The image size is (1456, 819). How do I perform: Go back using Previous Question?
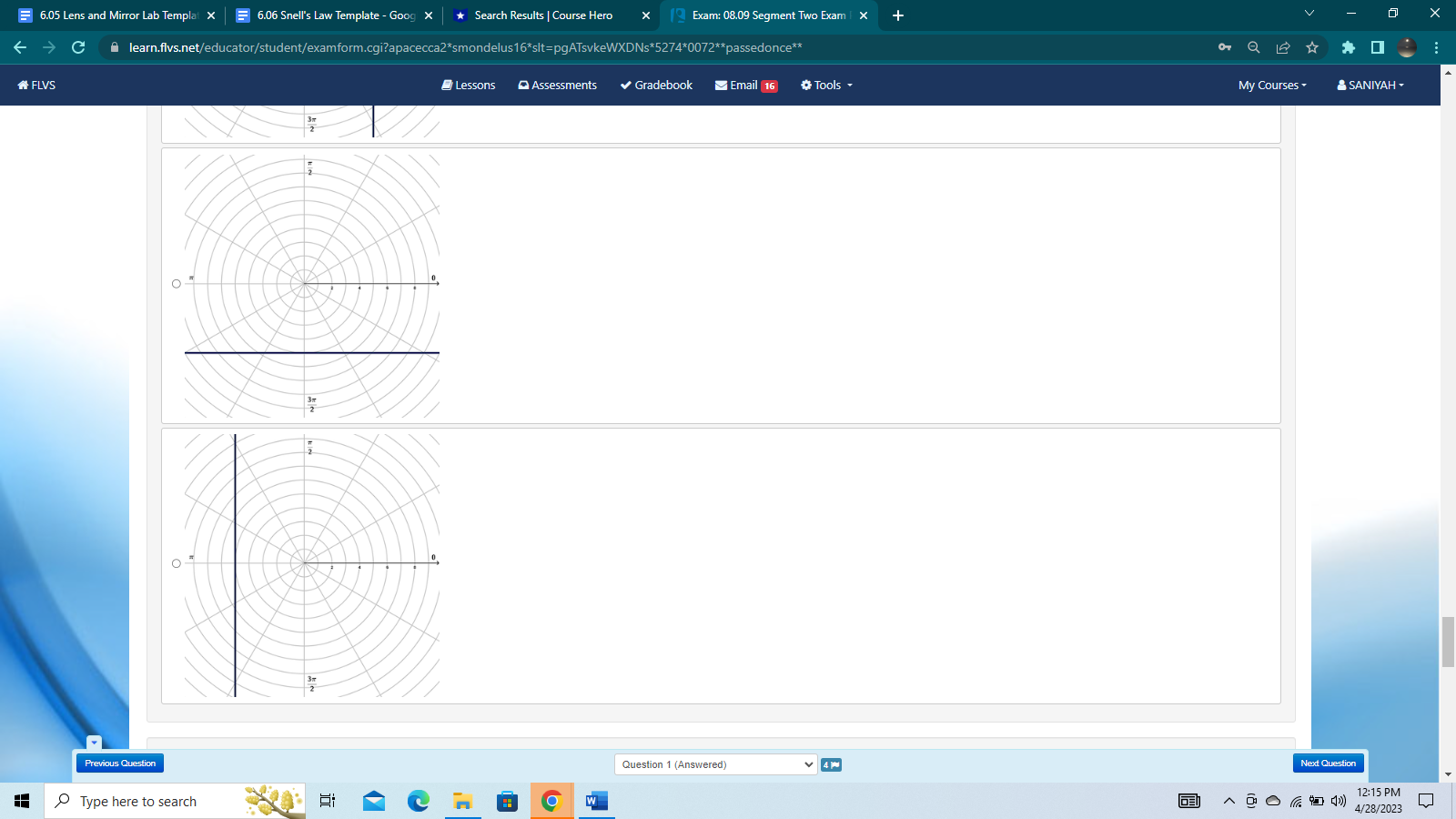pos(120,763)
